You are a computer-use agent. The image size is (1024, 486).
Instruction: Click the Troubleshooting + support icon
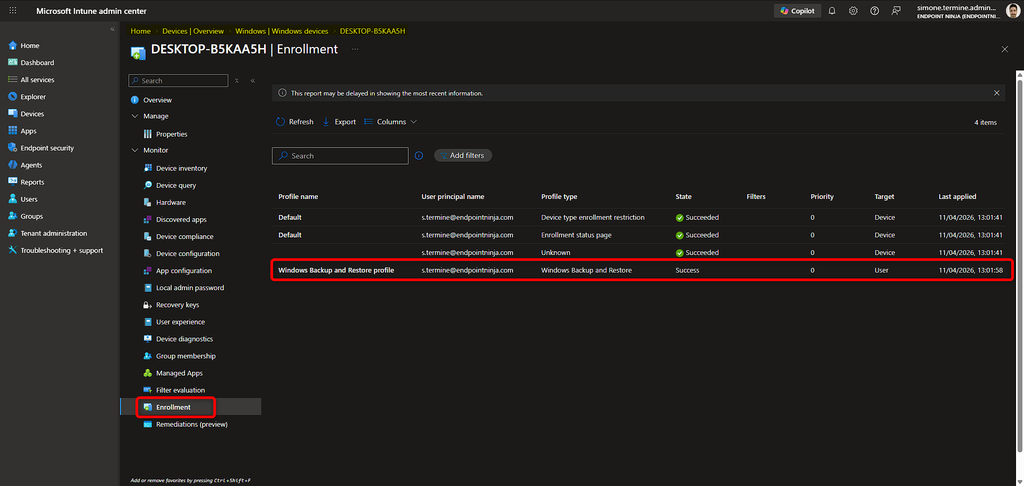click(x=12, y=250)
